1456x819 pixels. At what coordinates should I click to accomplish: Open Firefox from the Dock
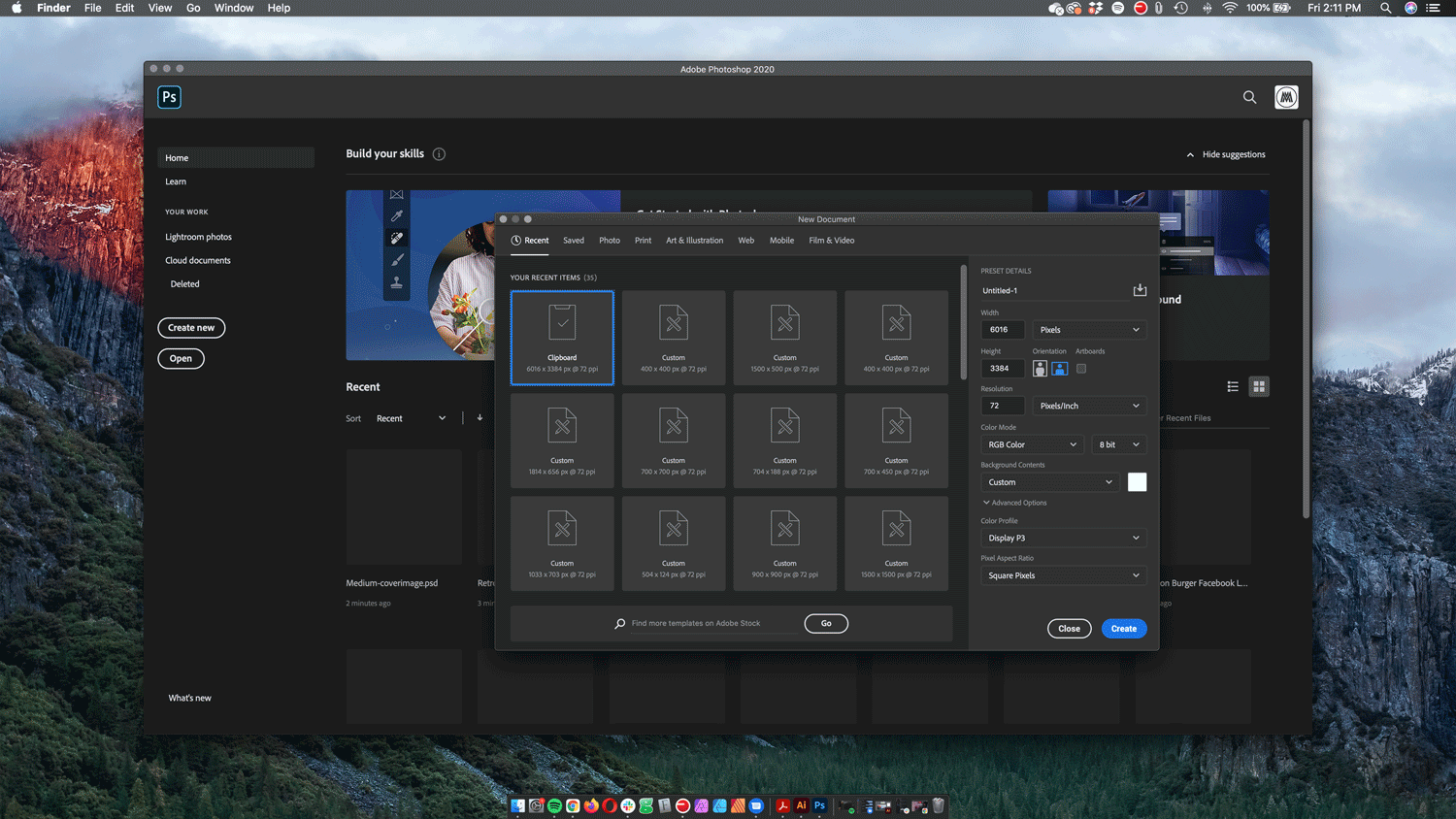pos(591,805)
